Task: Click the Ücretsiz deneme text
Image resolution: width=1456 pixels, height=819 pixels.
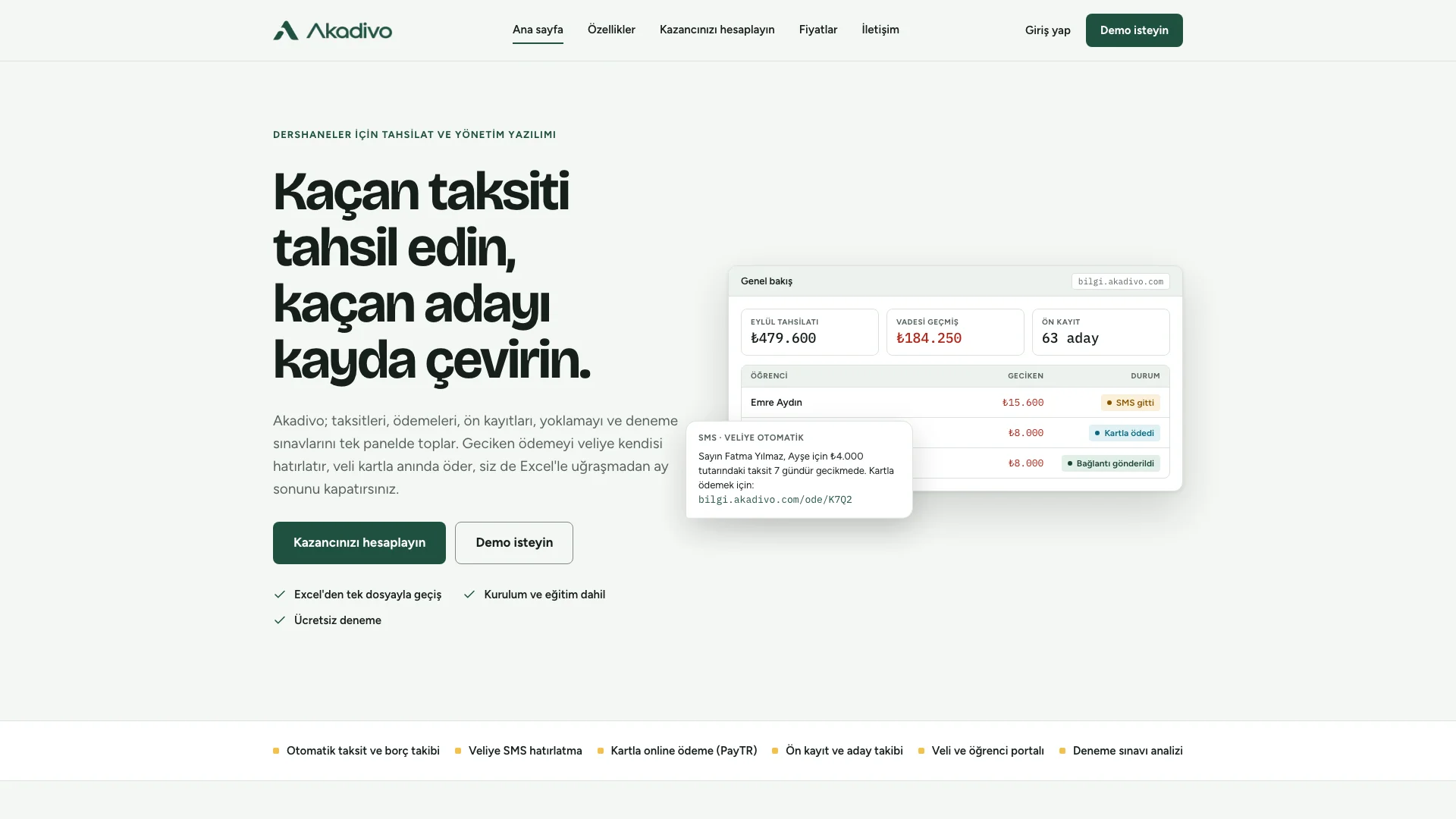Action: (337, 620)
